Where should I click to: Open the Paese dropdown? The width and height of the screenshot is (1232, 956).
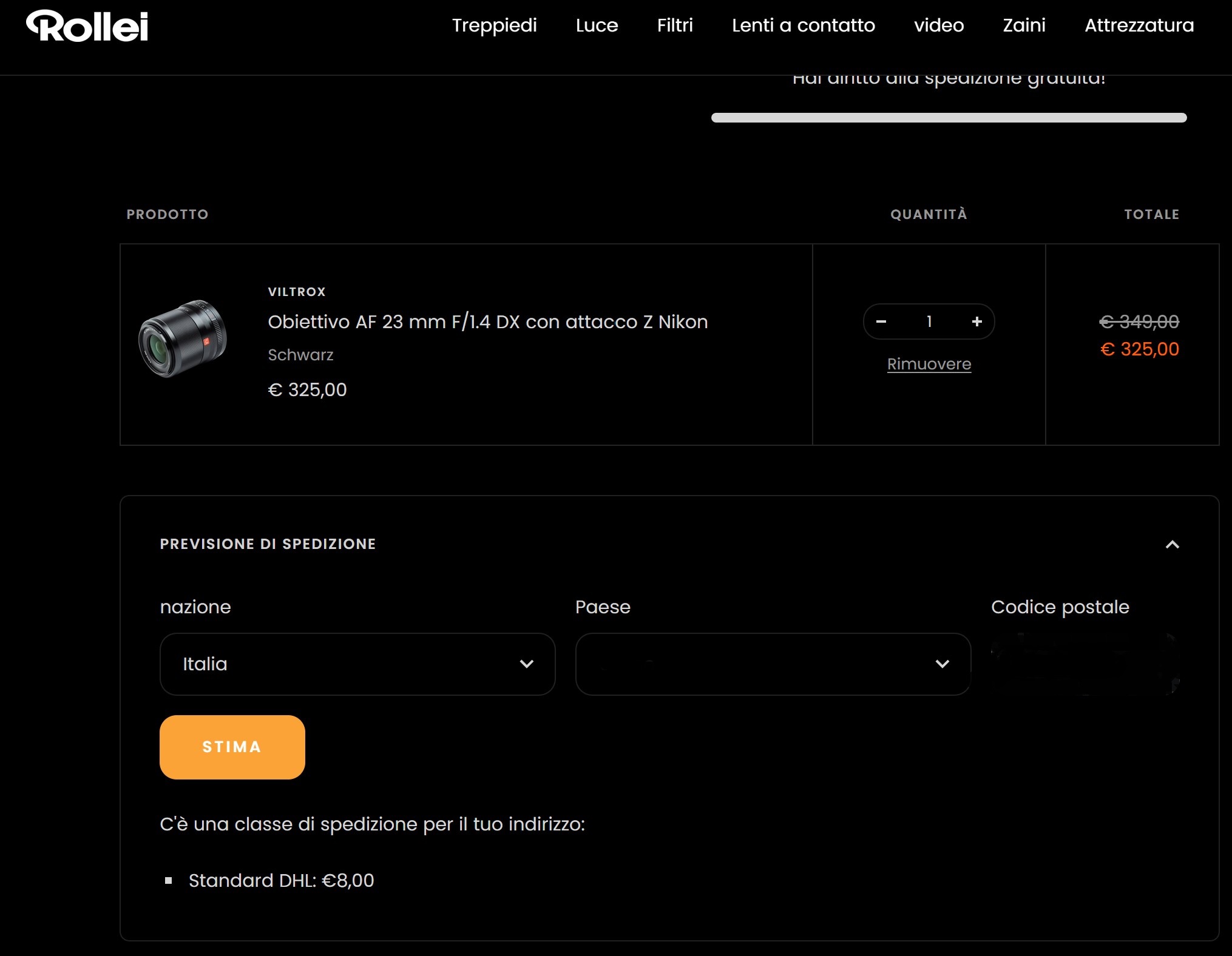773,664
